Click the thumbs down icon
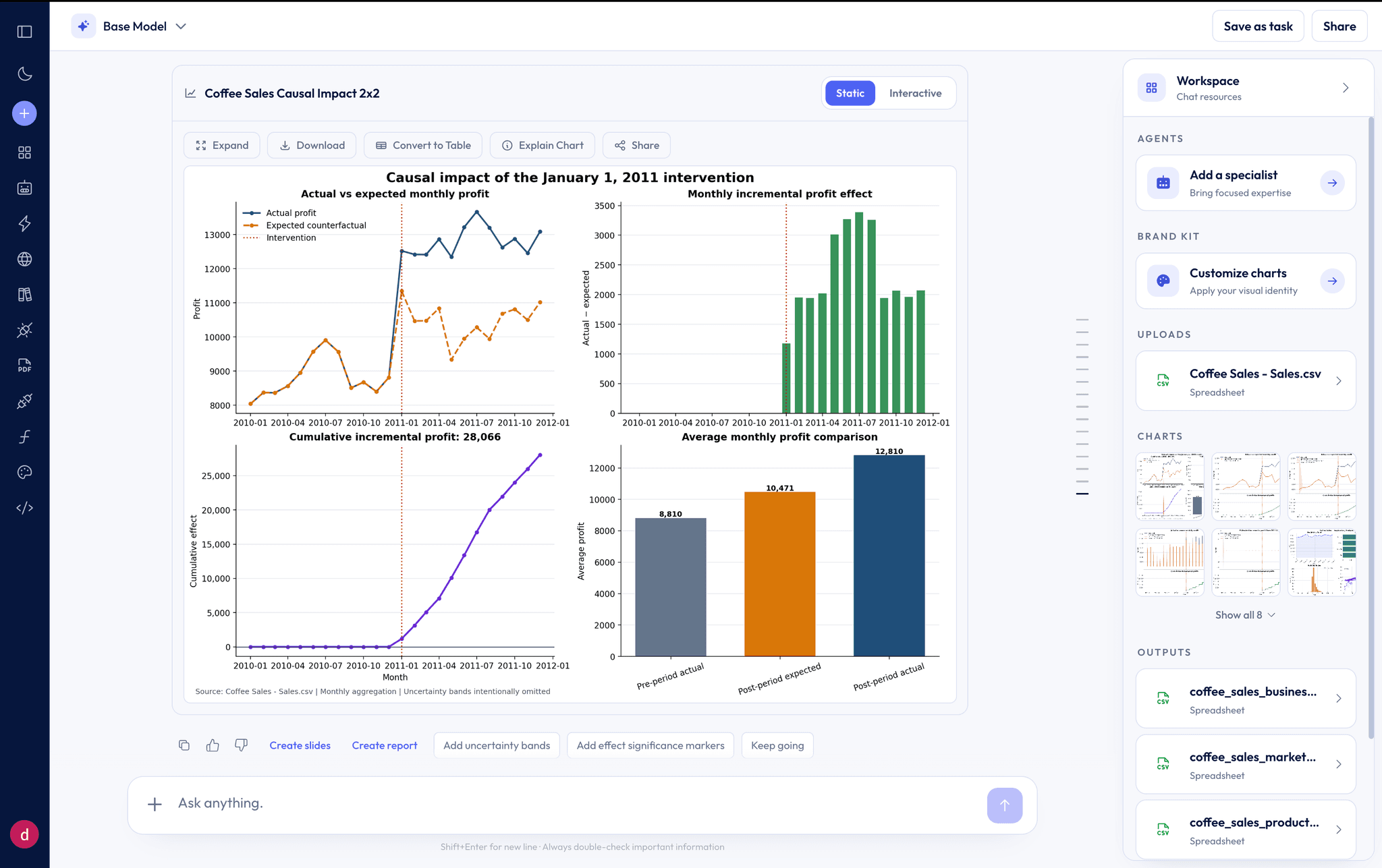 point(241,745)
